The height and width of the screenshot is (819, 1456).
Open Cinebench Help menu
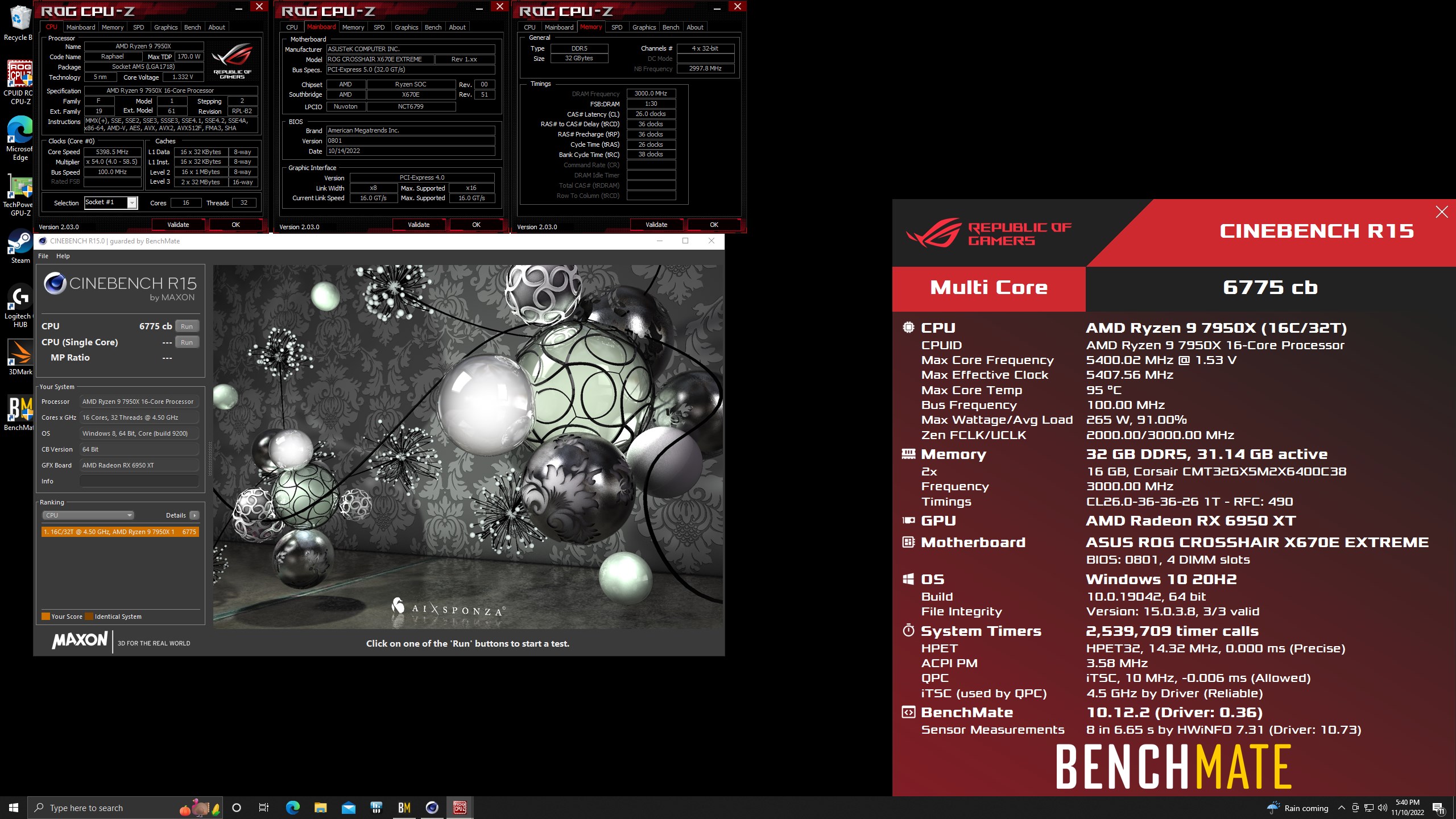click(63, 256)
